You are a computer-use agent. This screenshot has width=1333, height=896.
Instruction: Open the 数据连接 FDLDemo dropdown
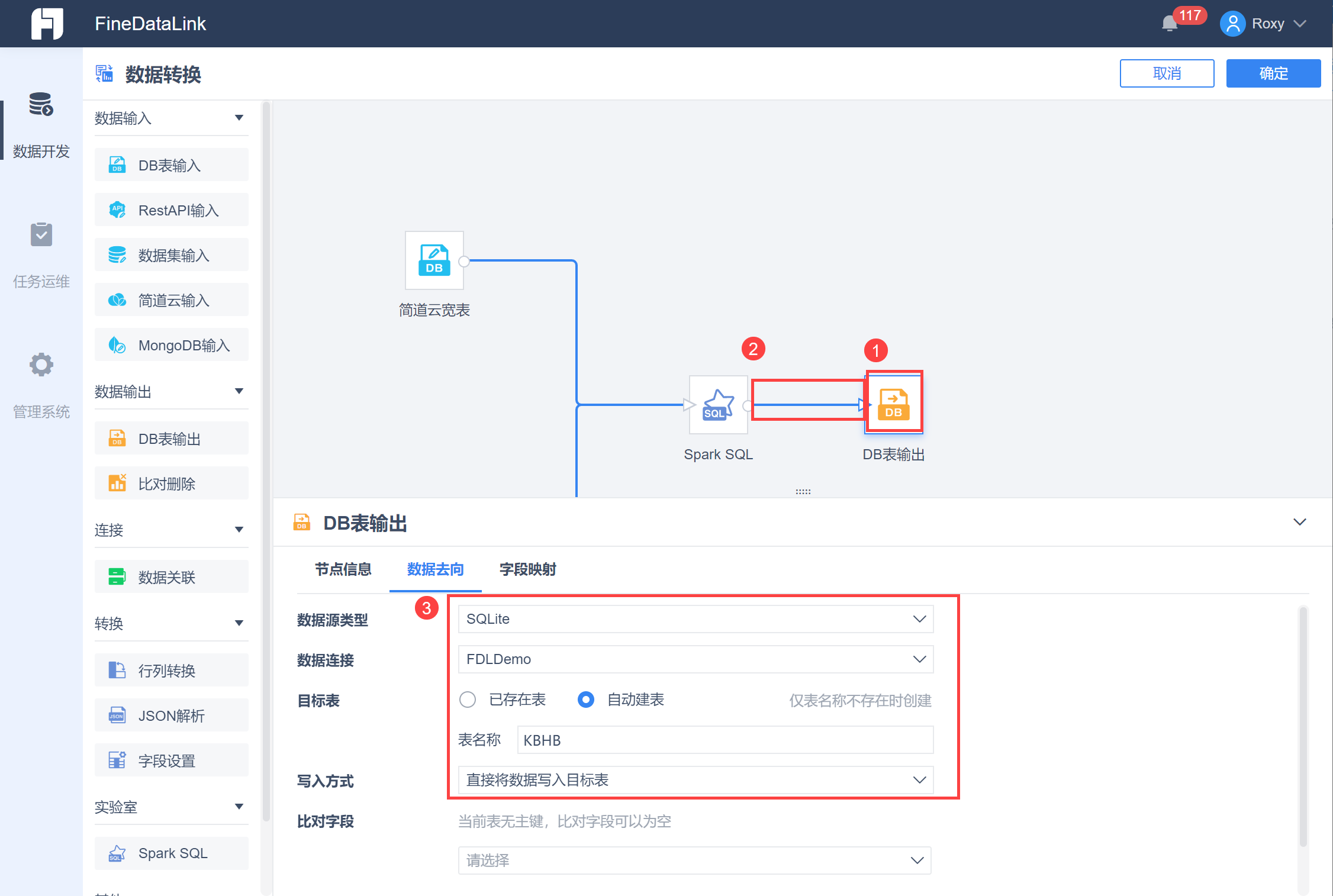(x=696, y=659)
